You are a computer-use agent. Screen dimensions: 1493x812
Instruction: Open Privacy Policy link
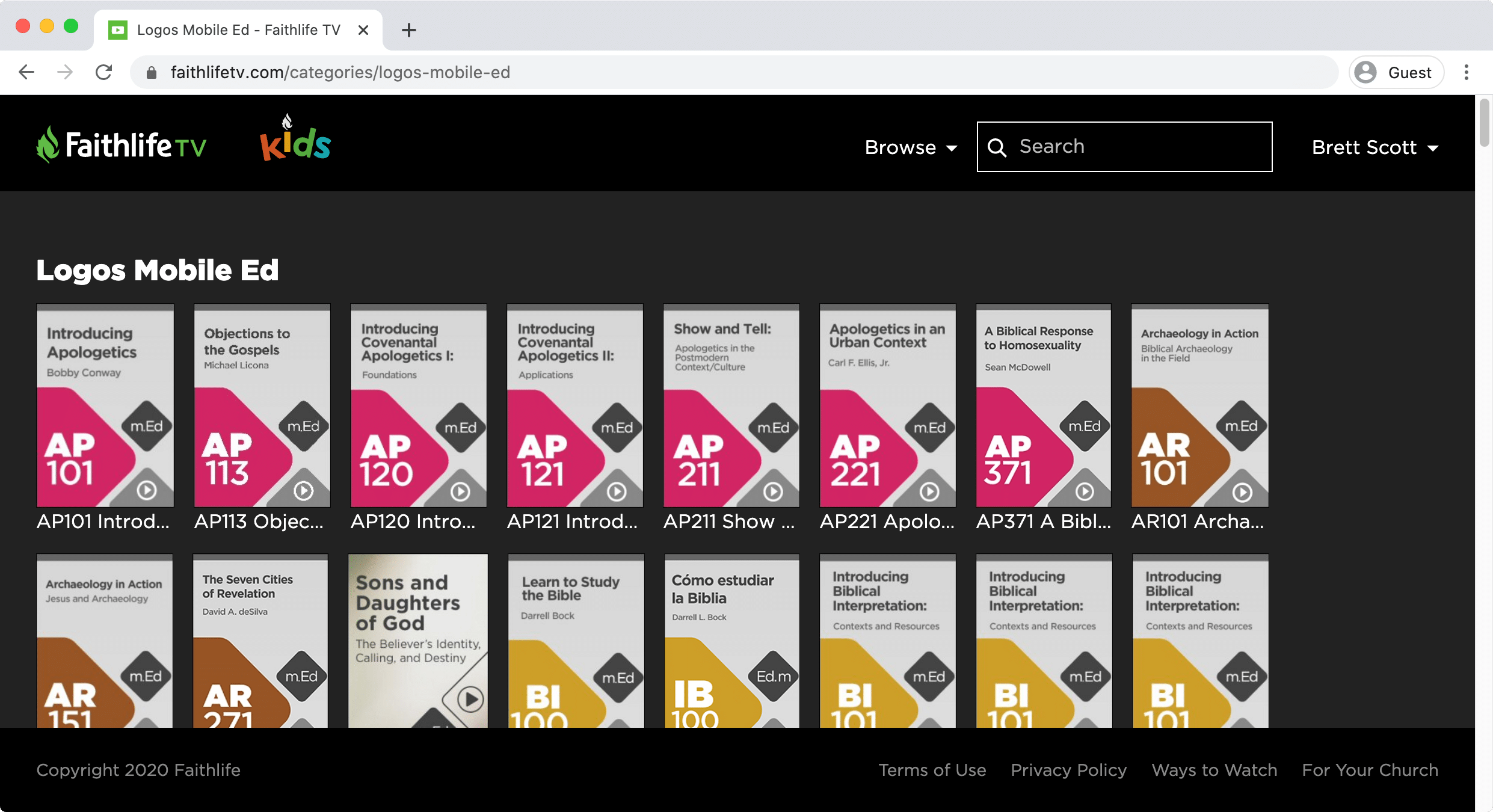(x=1069, y=770)
